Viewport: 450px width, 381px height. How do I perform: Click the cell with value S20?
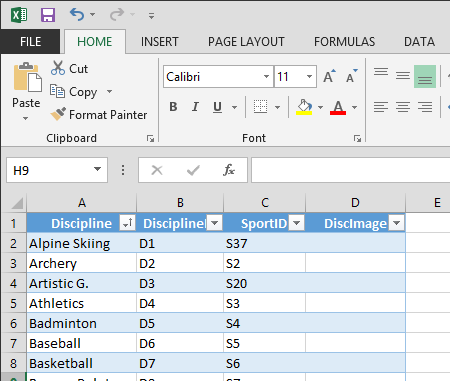[x=265, y=283]
